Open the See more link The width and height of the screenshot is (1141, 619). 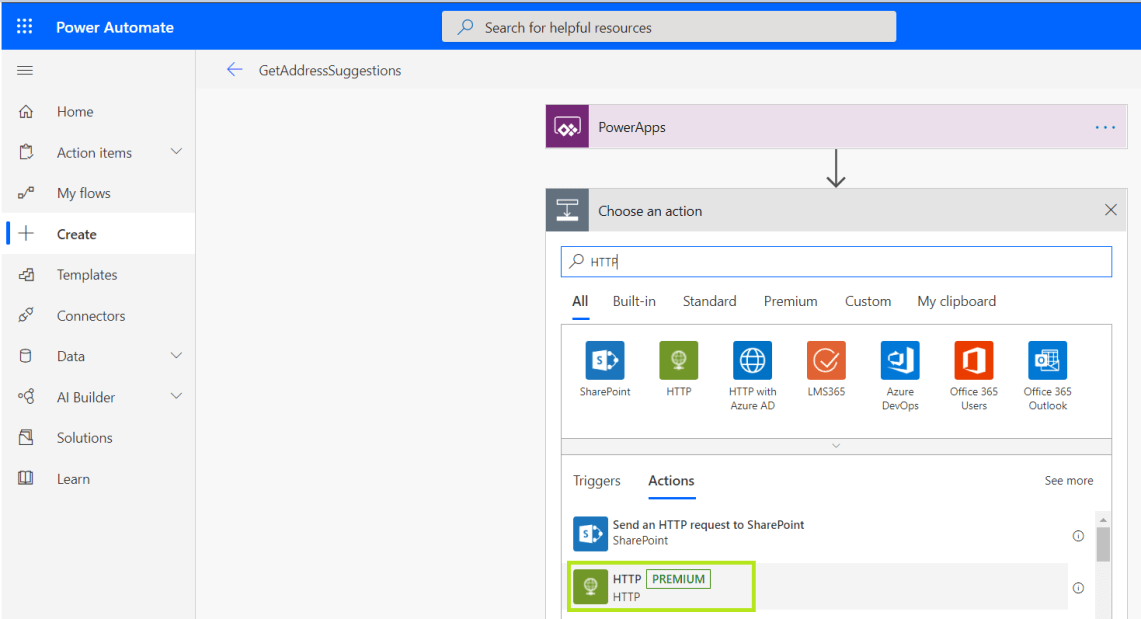(x=1068, y=481)
